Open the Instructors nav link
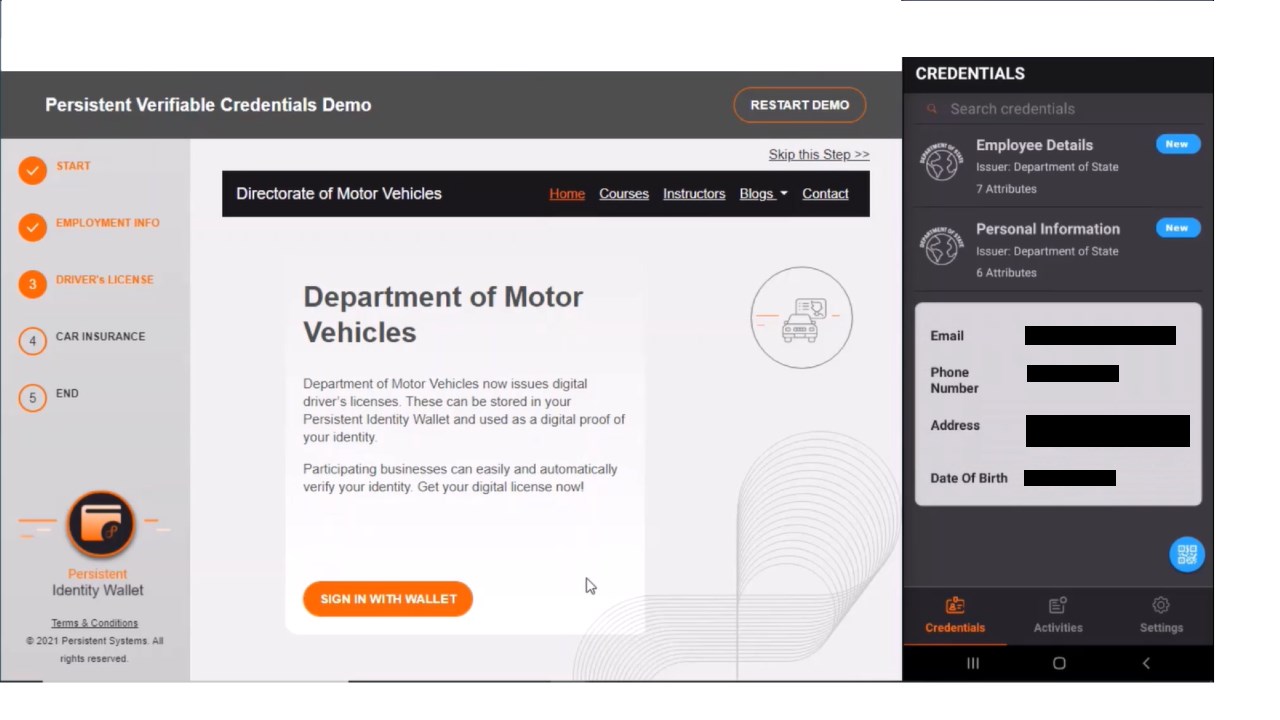The height and width of the screenshot is (720, 1280). pos(694,194)
